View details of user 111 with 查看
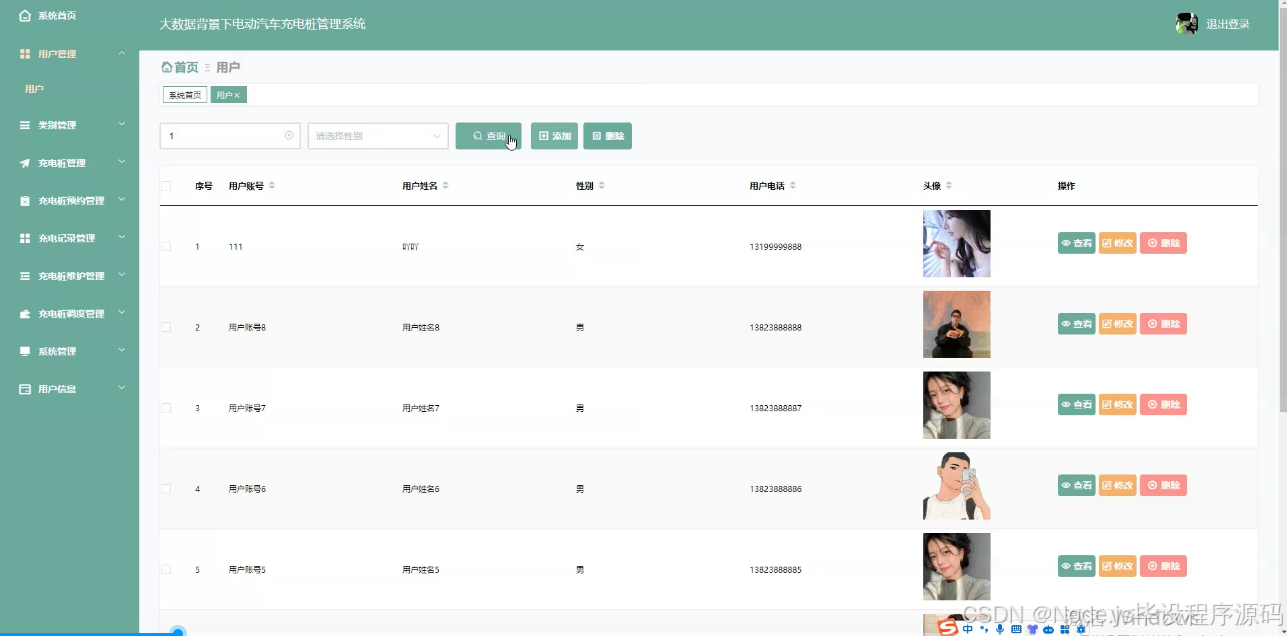Image resolution: width=1287 pixels, height=636 pixels. point(1077,243)
